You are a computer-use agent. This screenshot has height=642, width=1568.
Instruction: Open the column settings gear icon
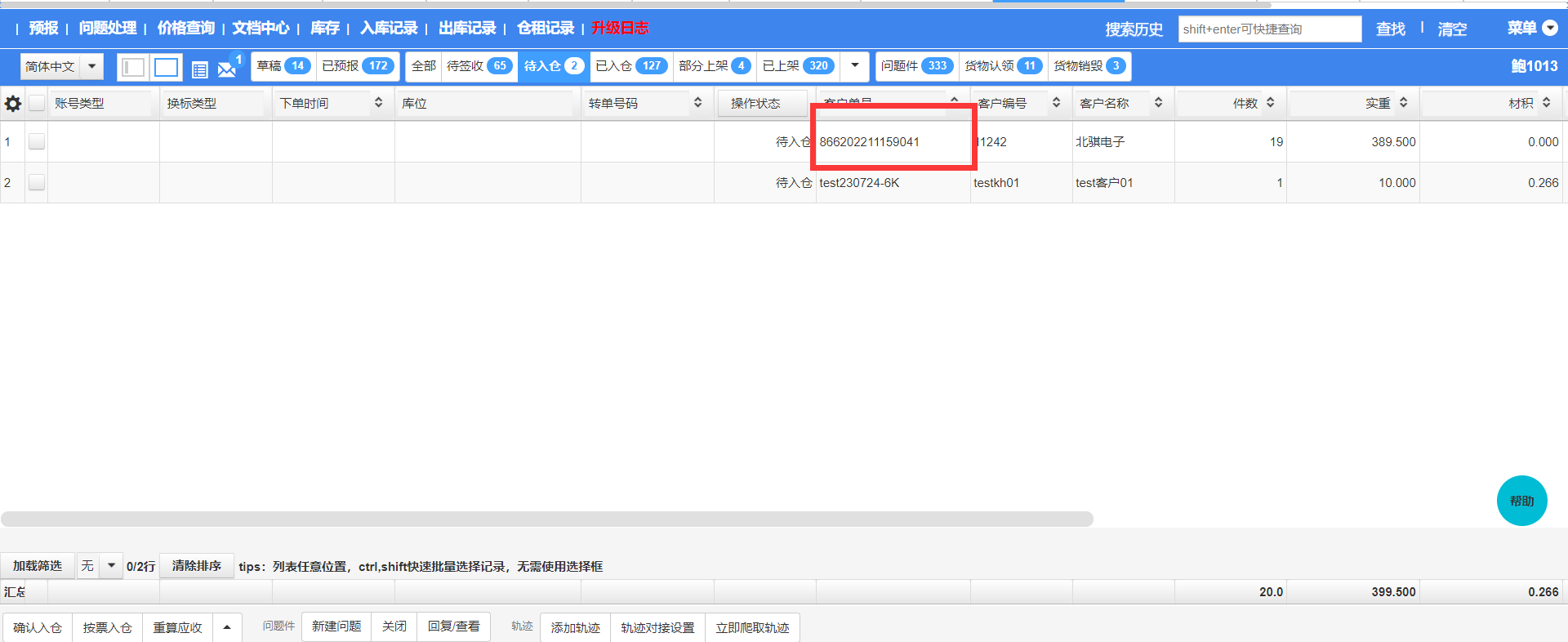point(13,104)
